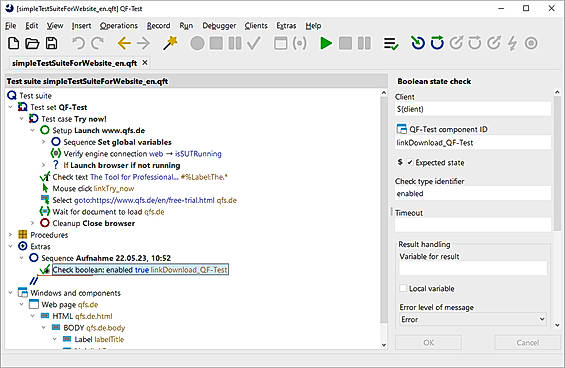This screenshot has width=565, height=368.
Task: Stop the test run next to play
Action: coord(345,43)
